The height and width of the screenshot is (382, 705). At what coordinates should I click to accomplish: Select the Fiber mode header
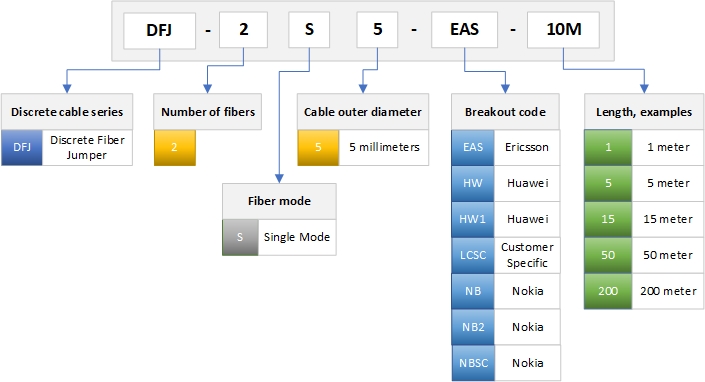tap(279, 201)
